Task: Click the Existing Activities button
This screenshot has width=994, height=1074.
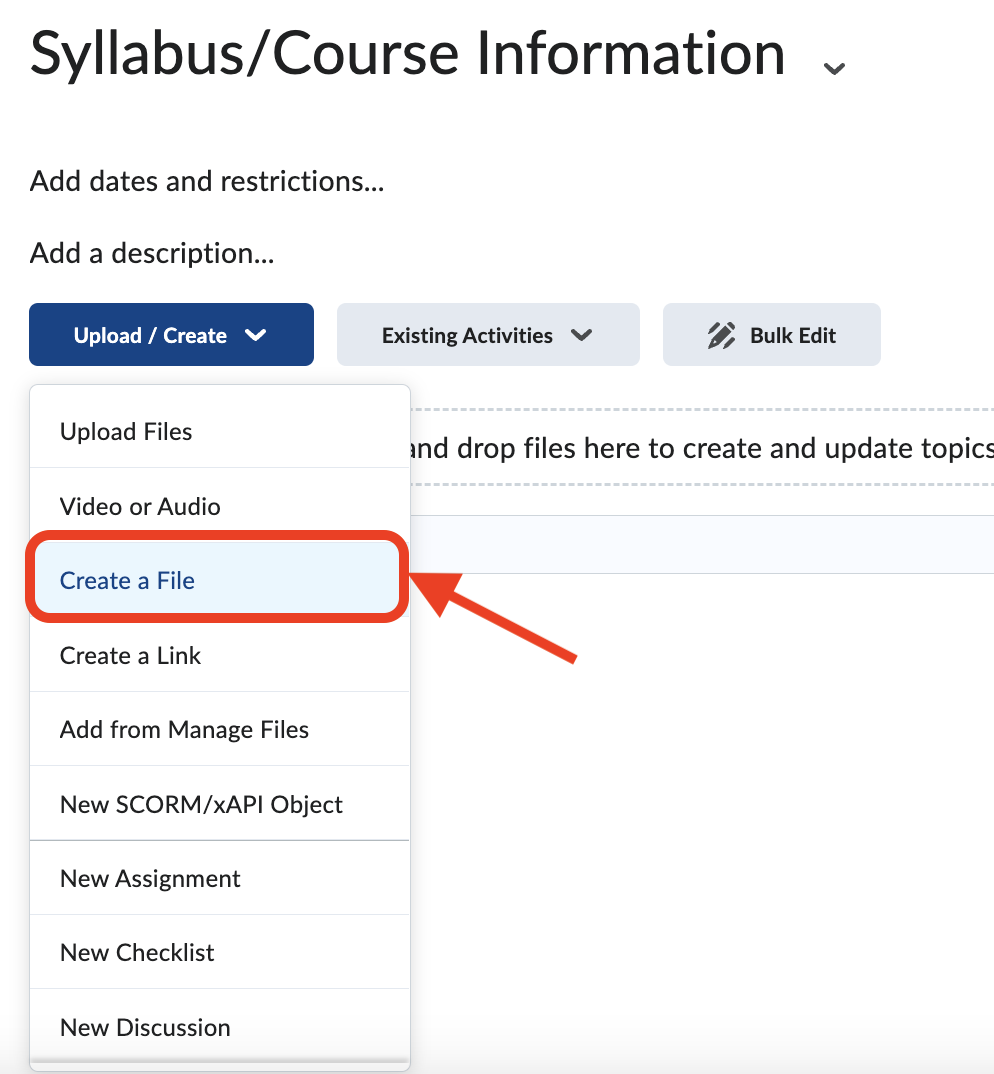Action: 488,335
